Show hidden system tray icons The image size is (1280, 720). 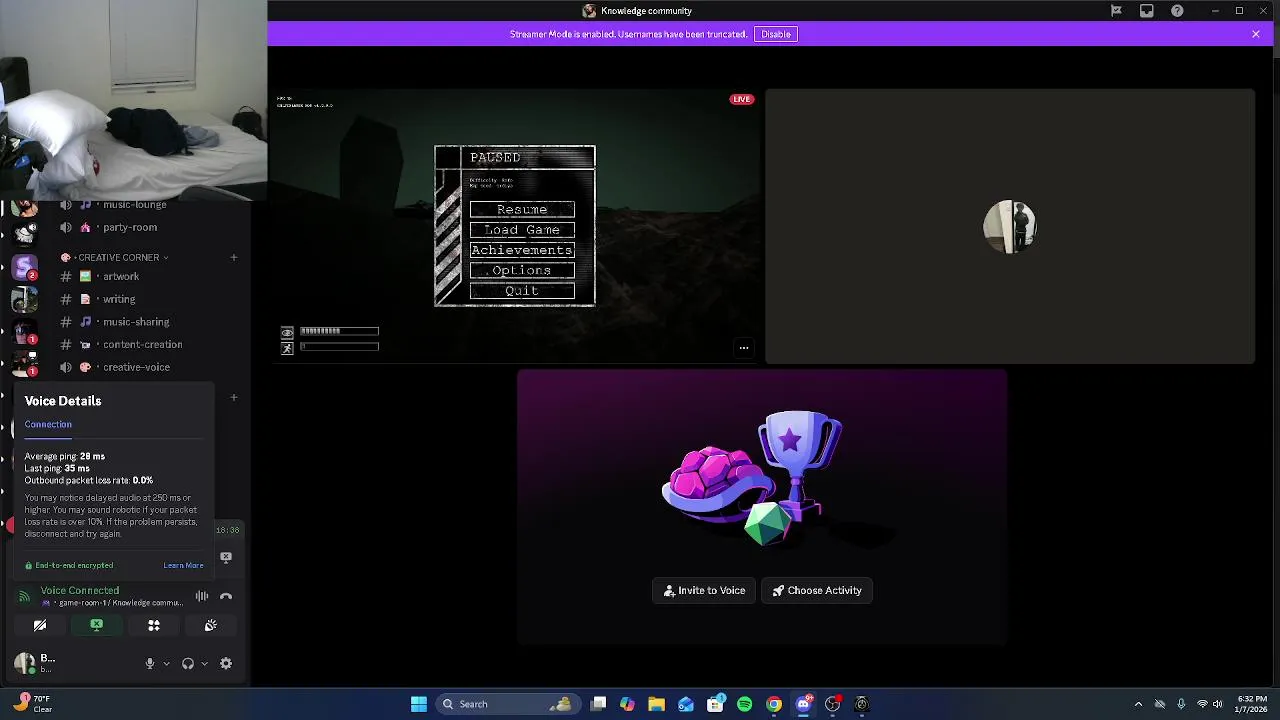pos(1138,704)
